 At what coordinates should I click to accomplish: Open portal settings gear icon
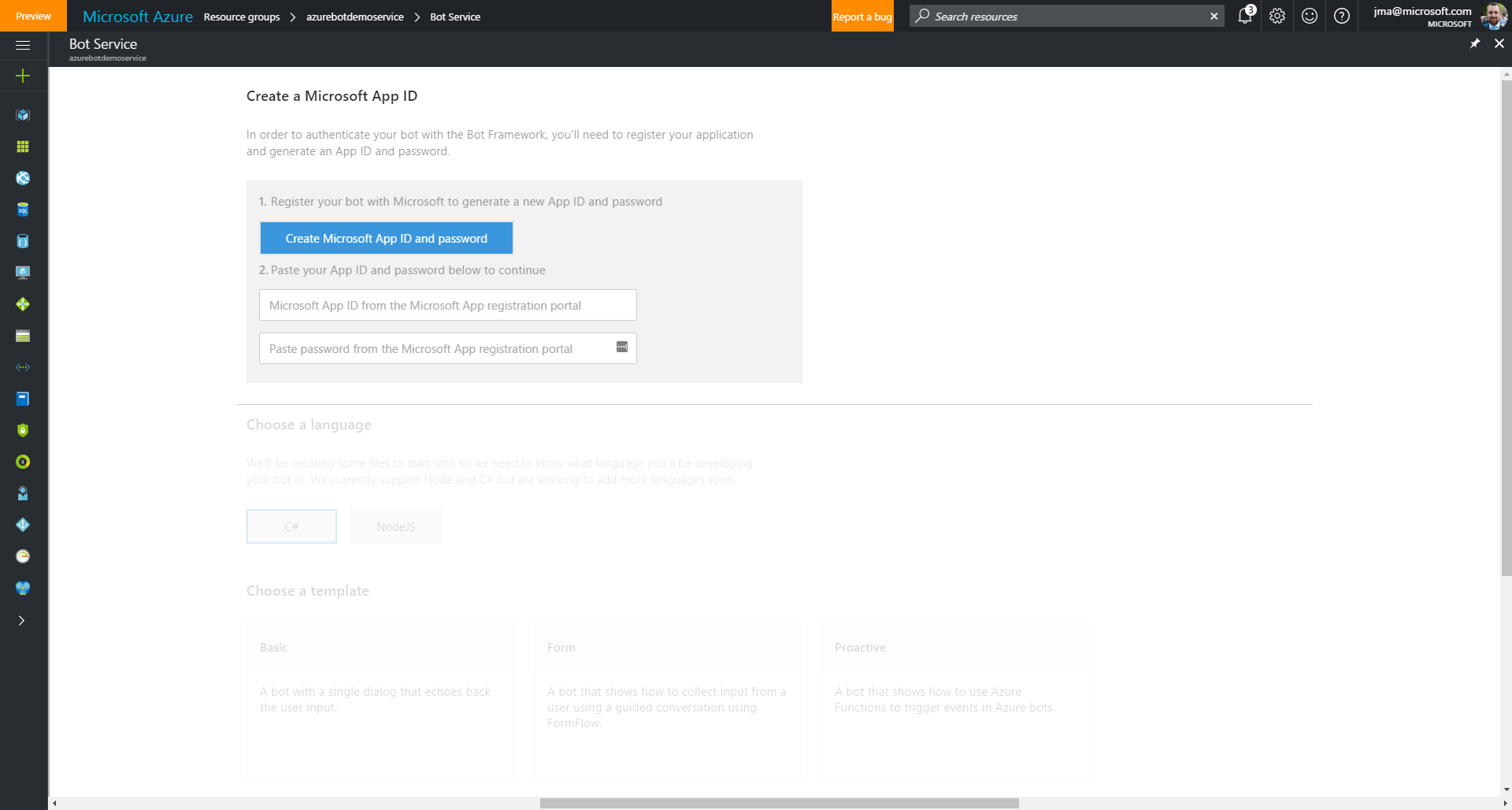click(x=1277, y=16)
